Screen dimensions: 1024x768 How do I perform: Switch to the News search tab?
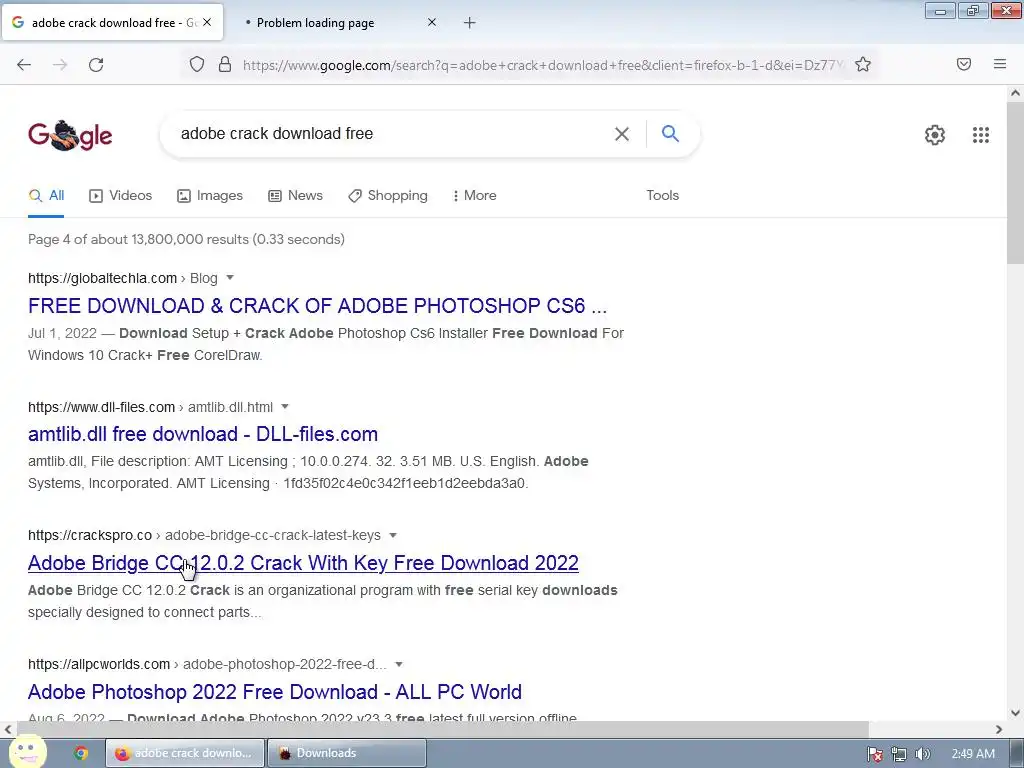(295, 195)
